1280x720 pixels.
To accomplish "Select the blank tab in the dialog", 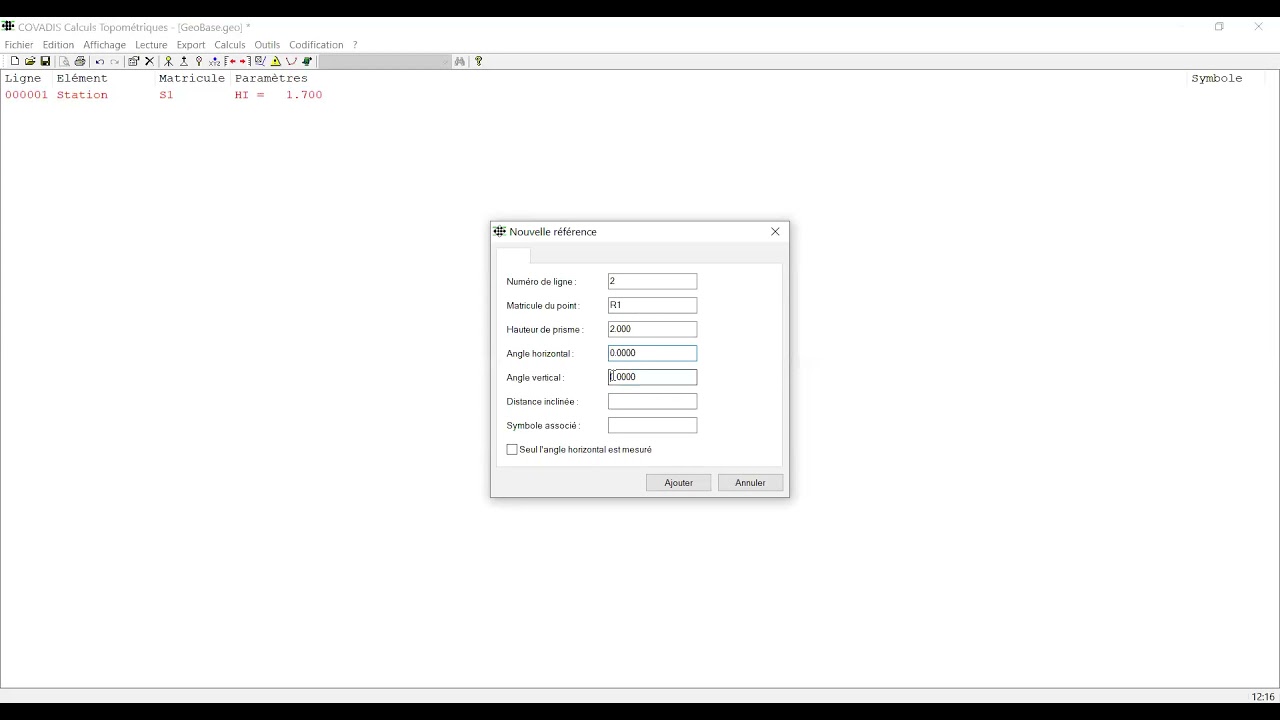I will click(513, 256).
